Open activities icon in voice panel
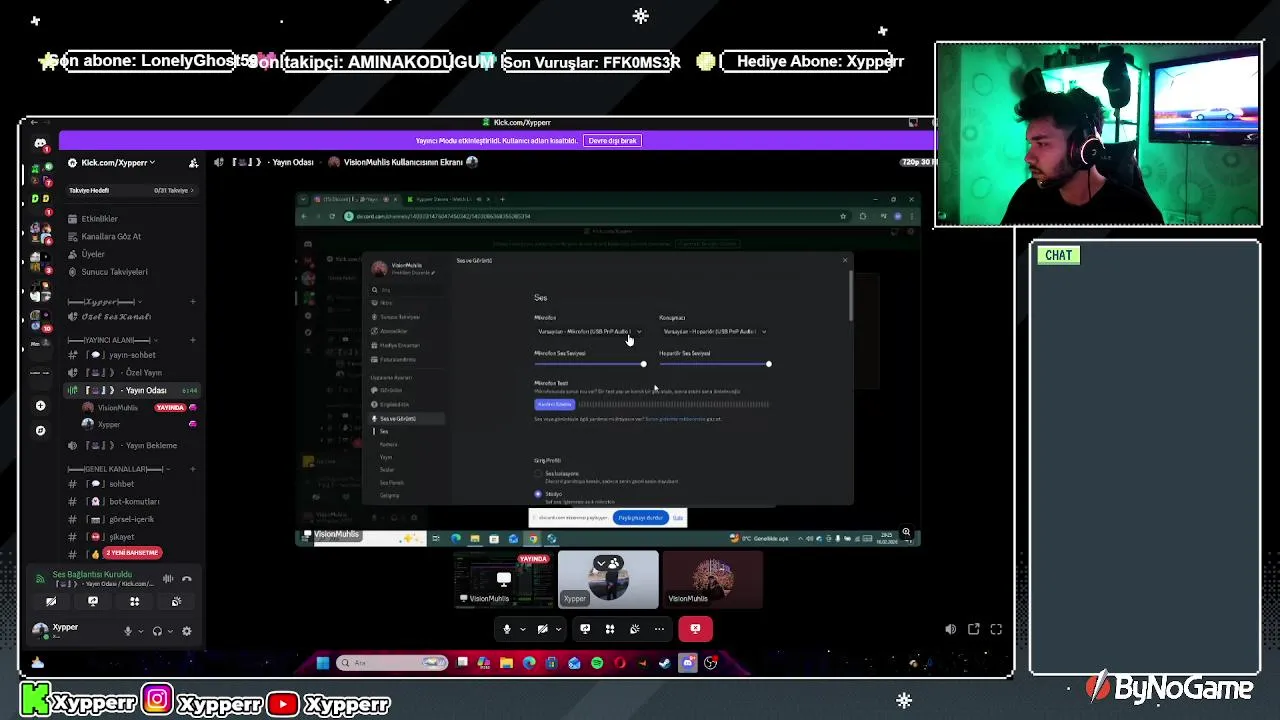 click(x=135, y=602)
